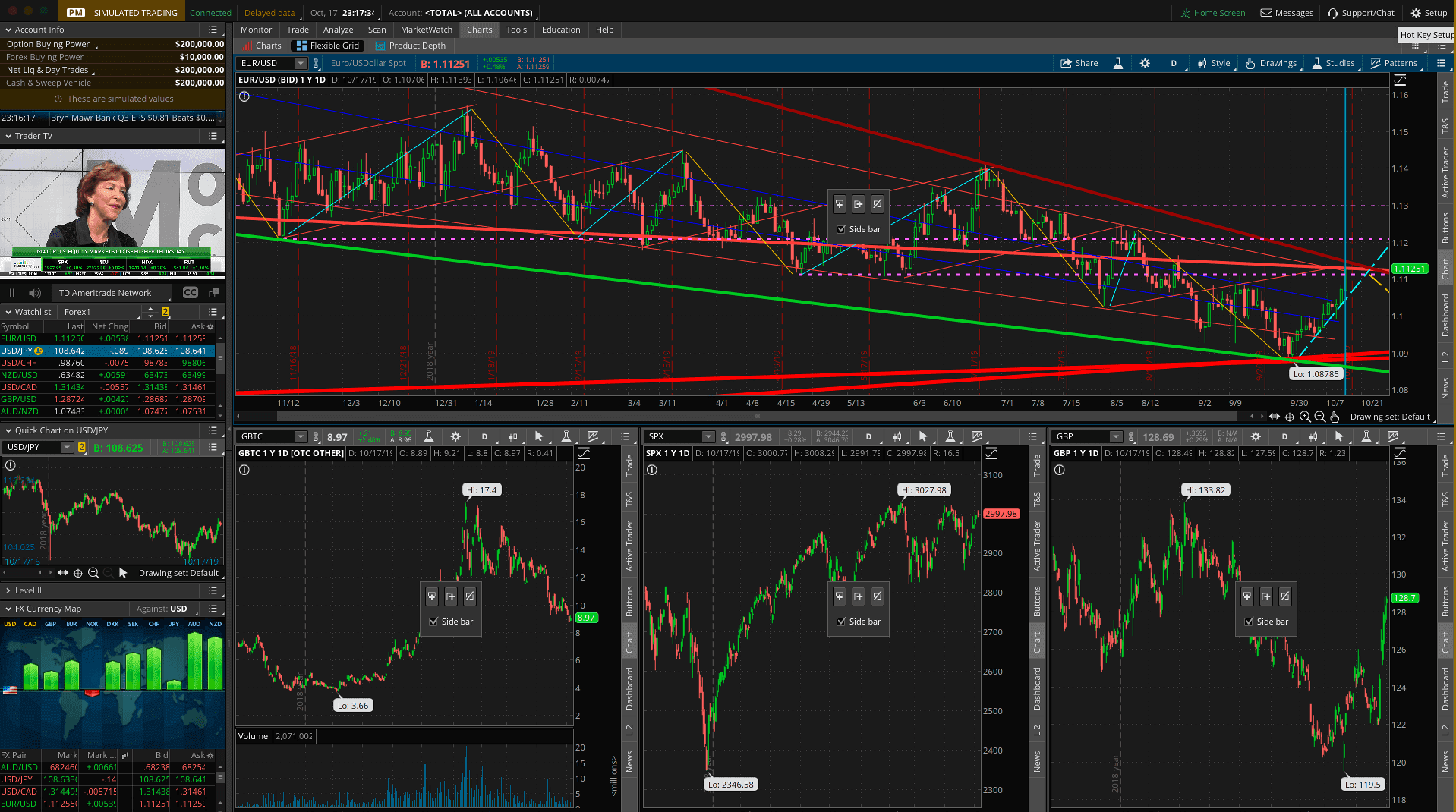Open the MarketWatch tab
The image size is (1456, 812).
click(426, 30)
